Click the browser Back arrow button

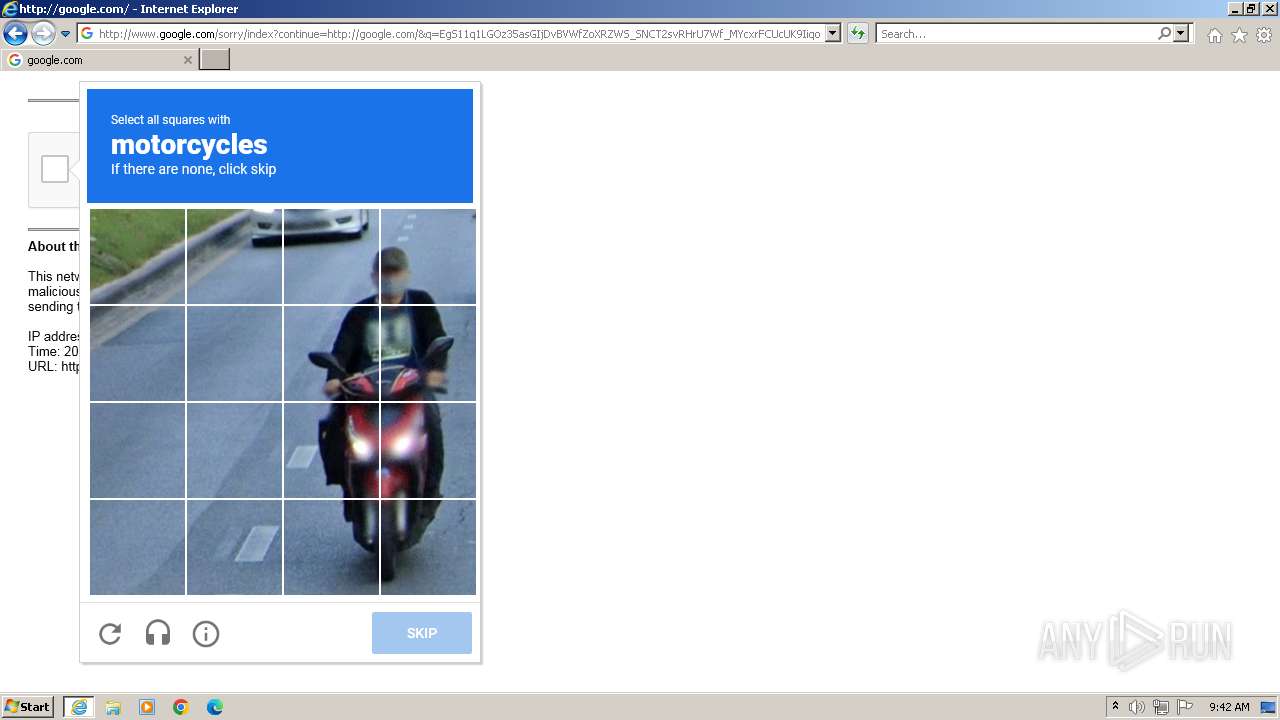pyautogui.click(x=15, y=34)
